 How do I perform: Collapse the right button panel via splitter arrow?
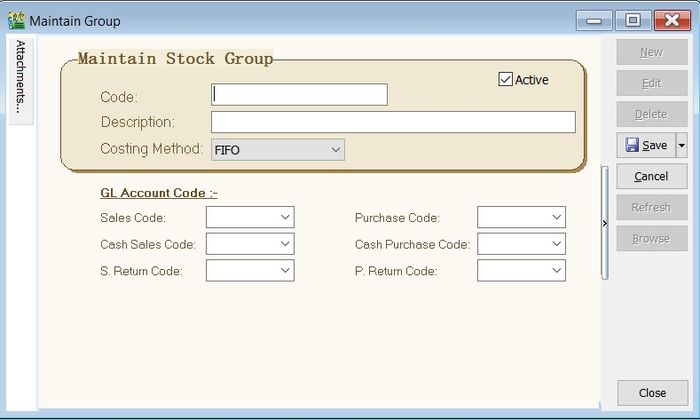click(x=604, y=223)
